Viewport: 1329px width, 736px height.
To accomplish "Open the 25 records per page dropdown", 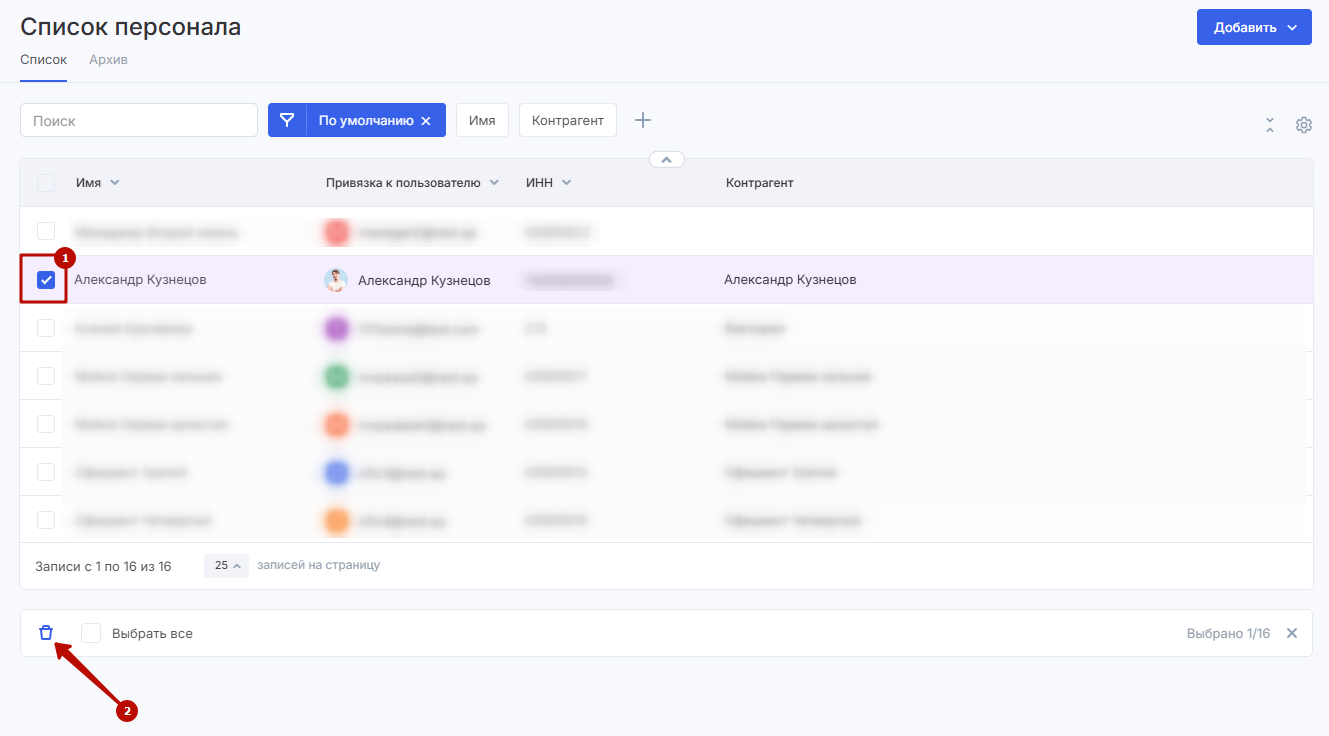I will pyautogui.click(x=227, y=566).
